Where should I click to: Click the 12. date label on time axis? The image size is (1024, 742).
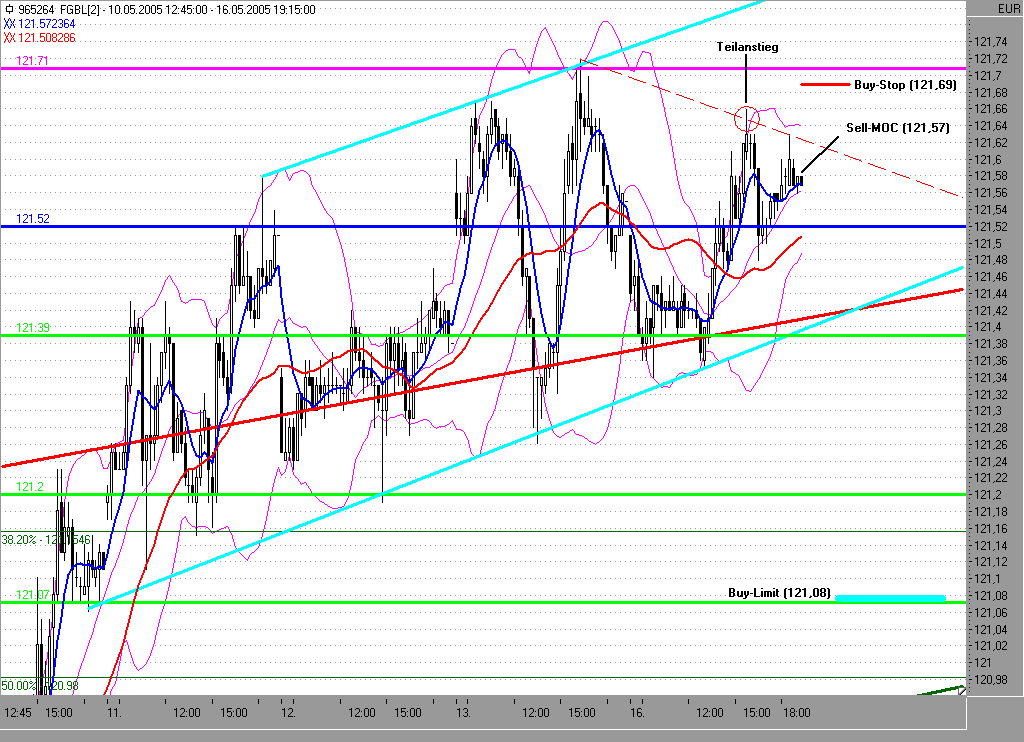click(288, 713)
